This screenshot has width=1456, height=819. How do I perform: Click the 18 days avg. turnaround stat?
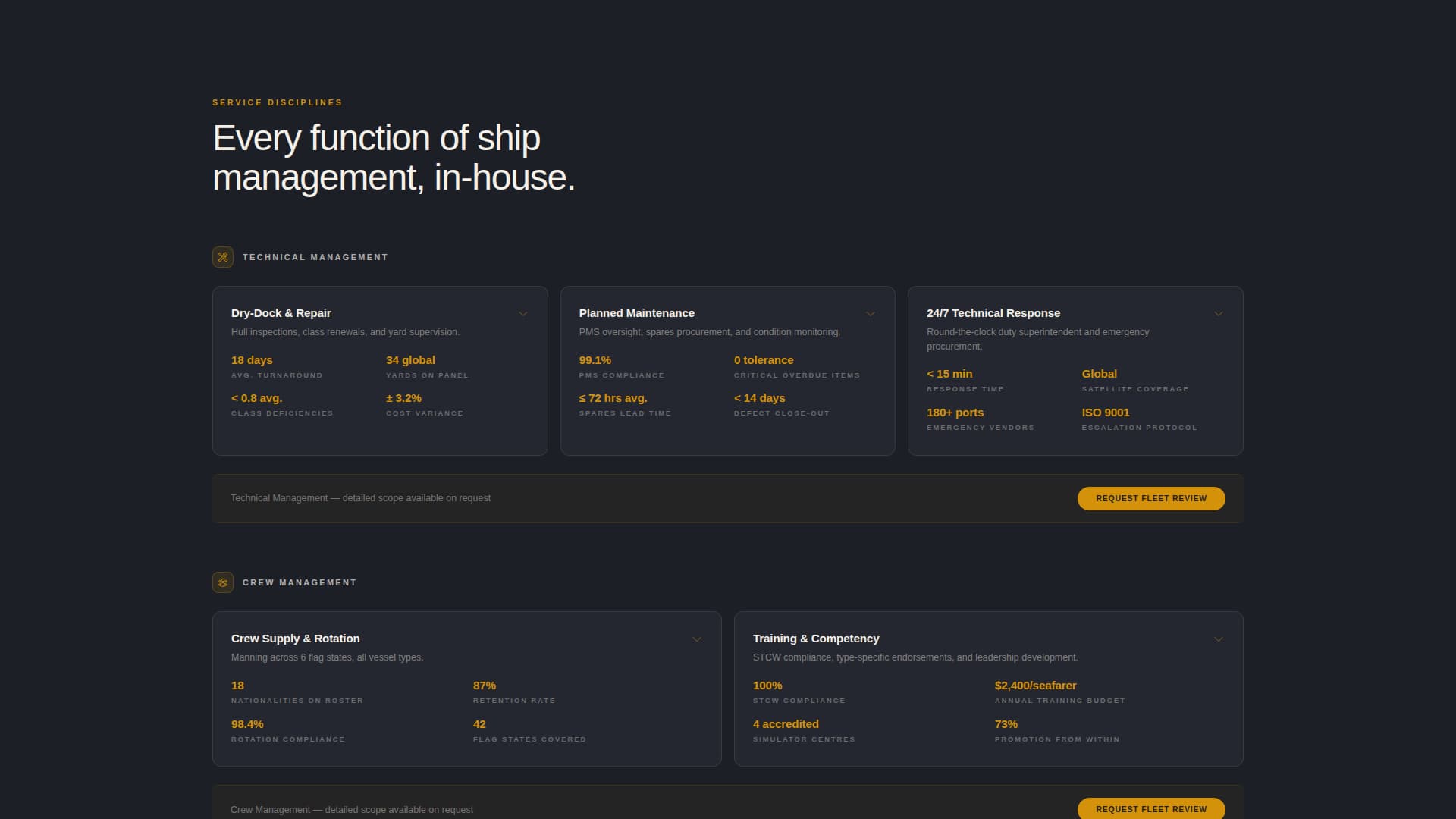252,360
